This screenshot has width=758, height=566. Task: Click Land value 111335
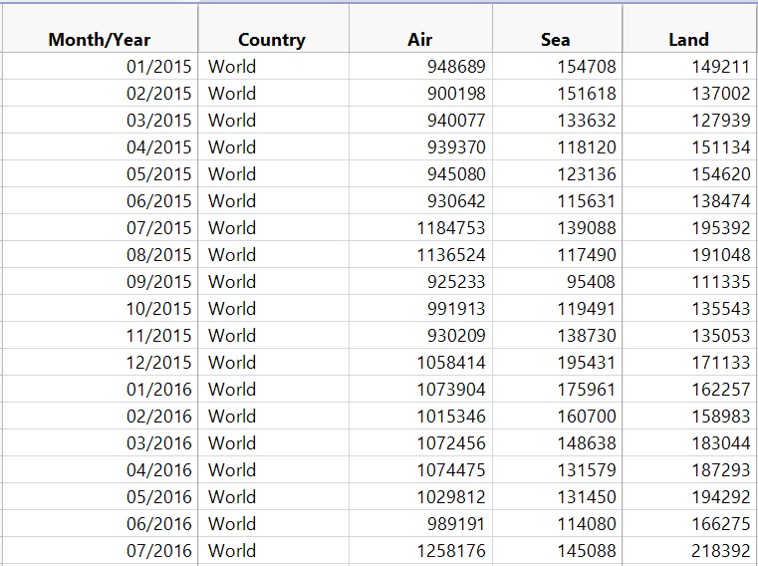(x=720, y=282)
